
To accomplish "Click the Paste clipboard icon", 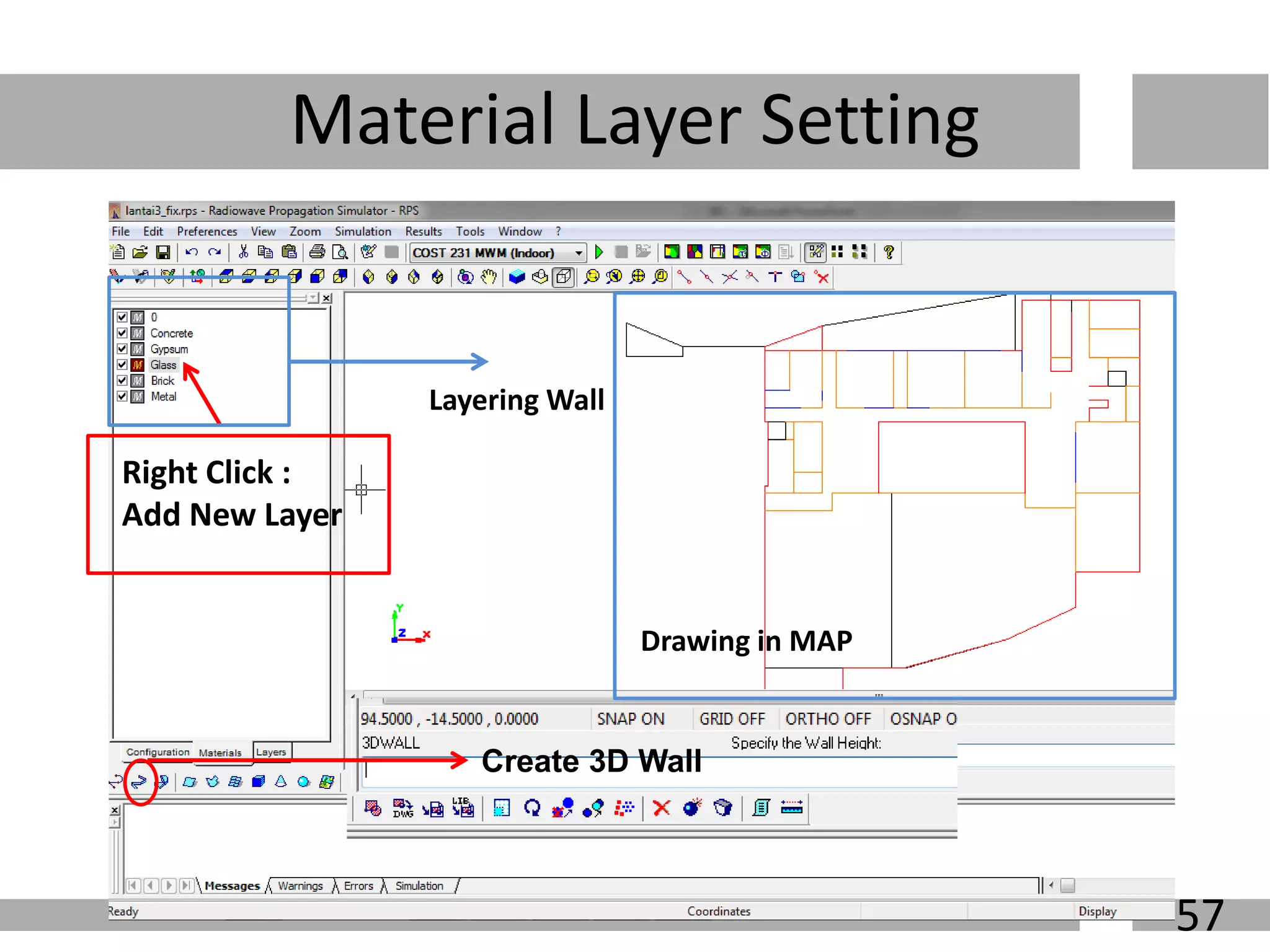I will coord(289,252).
